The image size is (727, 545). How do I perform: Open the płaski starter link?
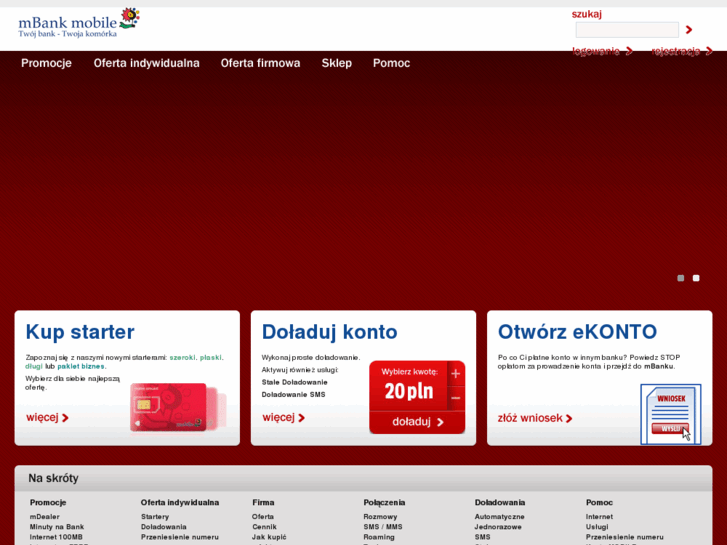pos(210,358)
